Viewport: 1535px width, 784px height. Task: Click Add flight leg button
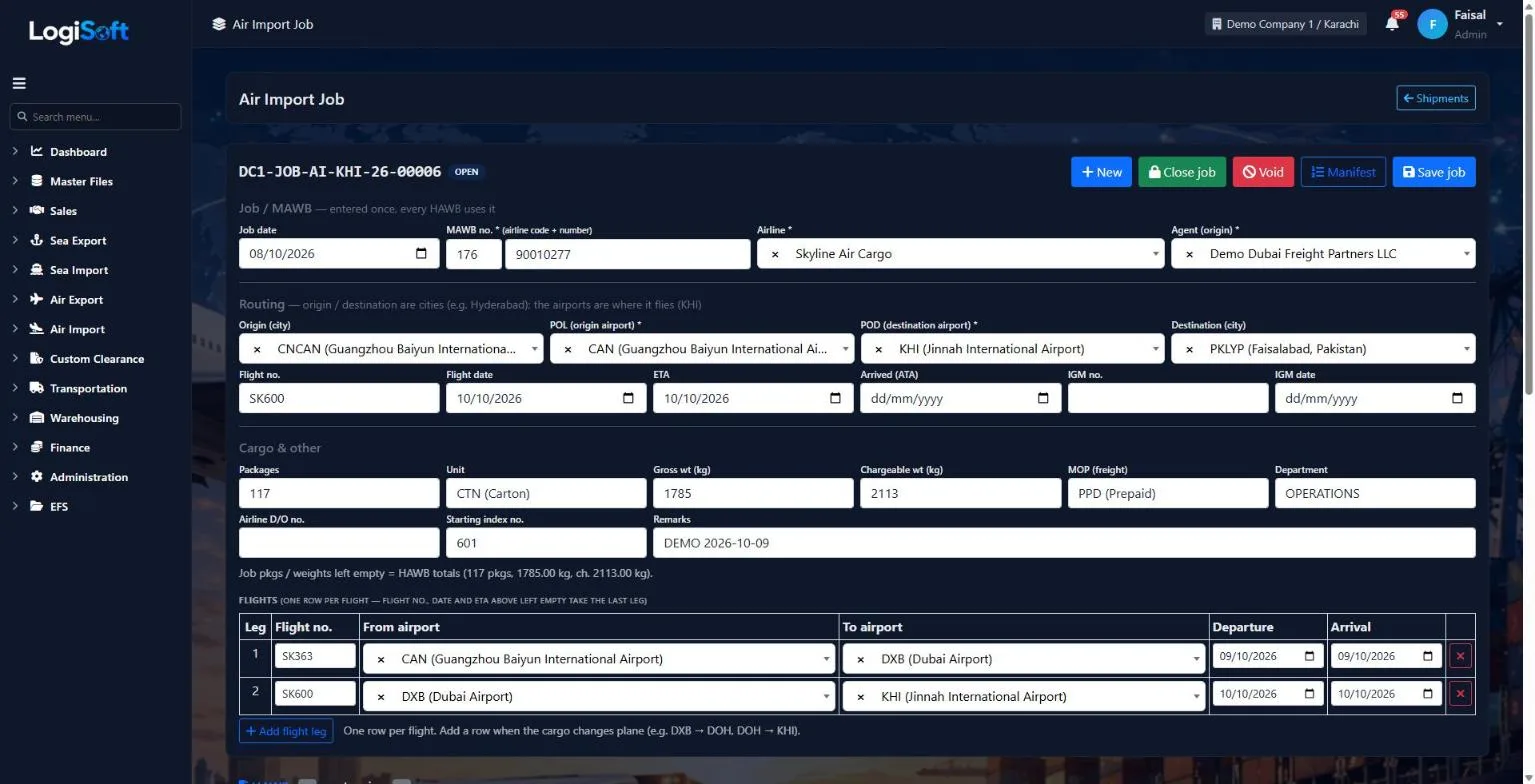coord(286,731)
